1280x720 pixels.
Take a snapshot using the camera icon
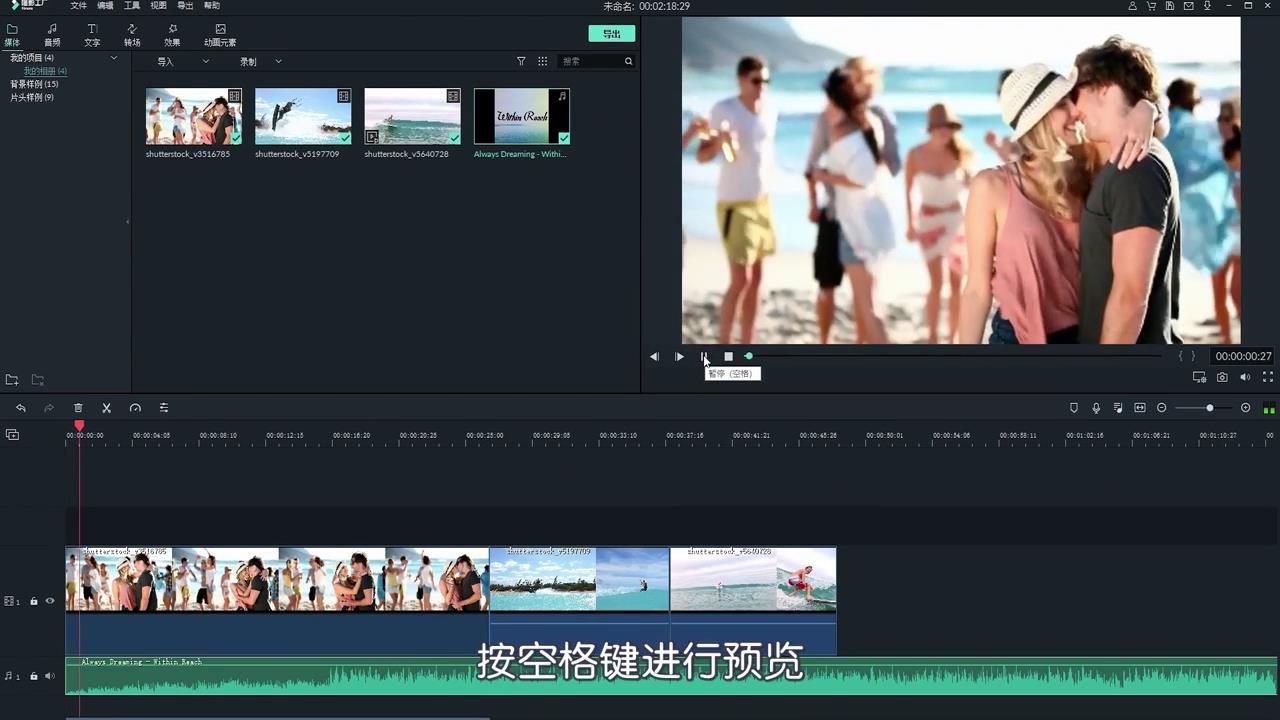1222,377
